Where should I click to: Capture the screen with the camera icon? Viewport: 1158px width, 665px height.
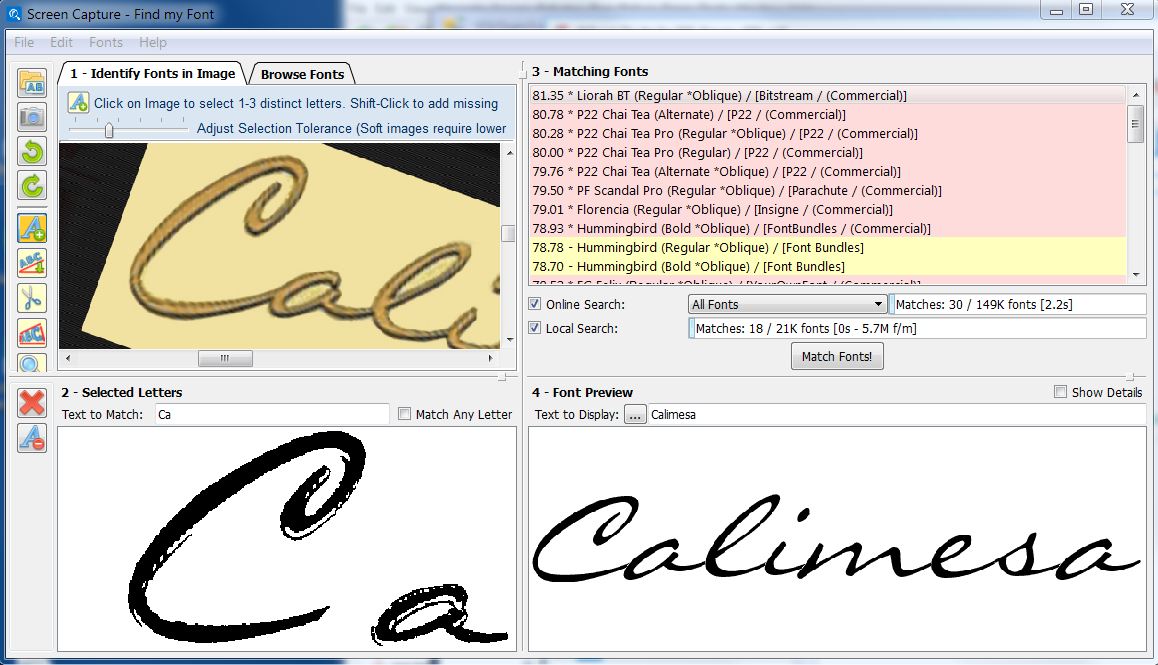coord(32,117)
